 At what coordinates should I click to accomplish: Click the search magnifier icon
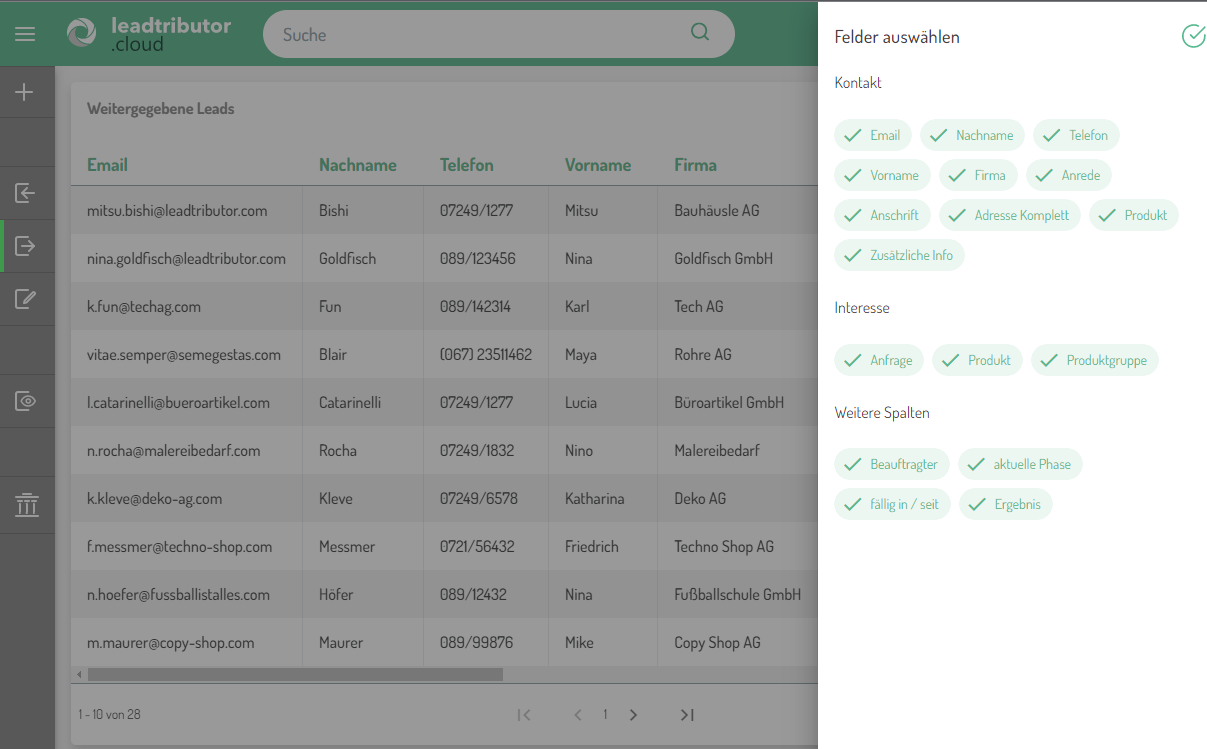pos(700,32)
